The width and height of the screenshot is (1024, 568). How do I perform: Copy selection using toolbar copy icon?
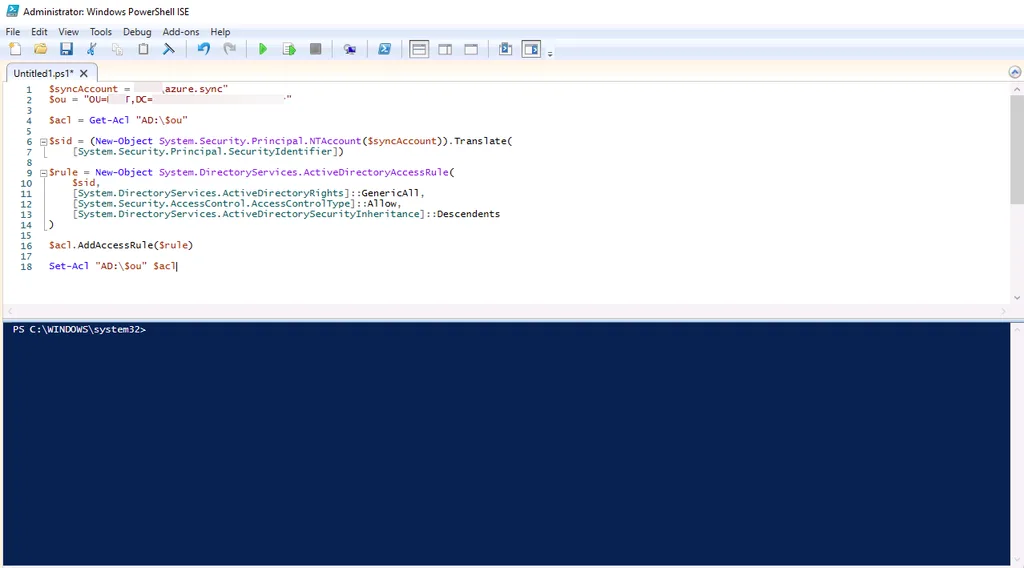(x=118, y=49)
